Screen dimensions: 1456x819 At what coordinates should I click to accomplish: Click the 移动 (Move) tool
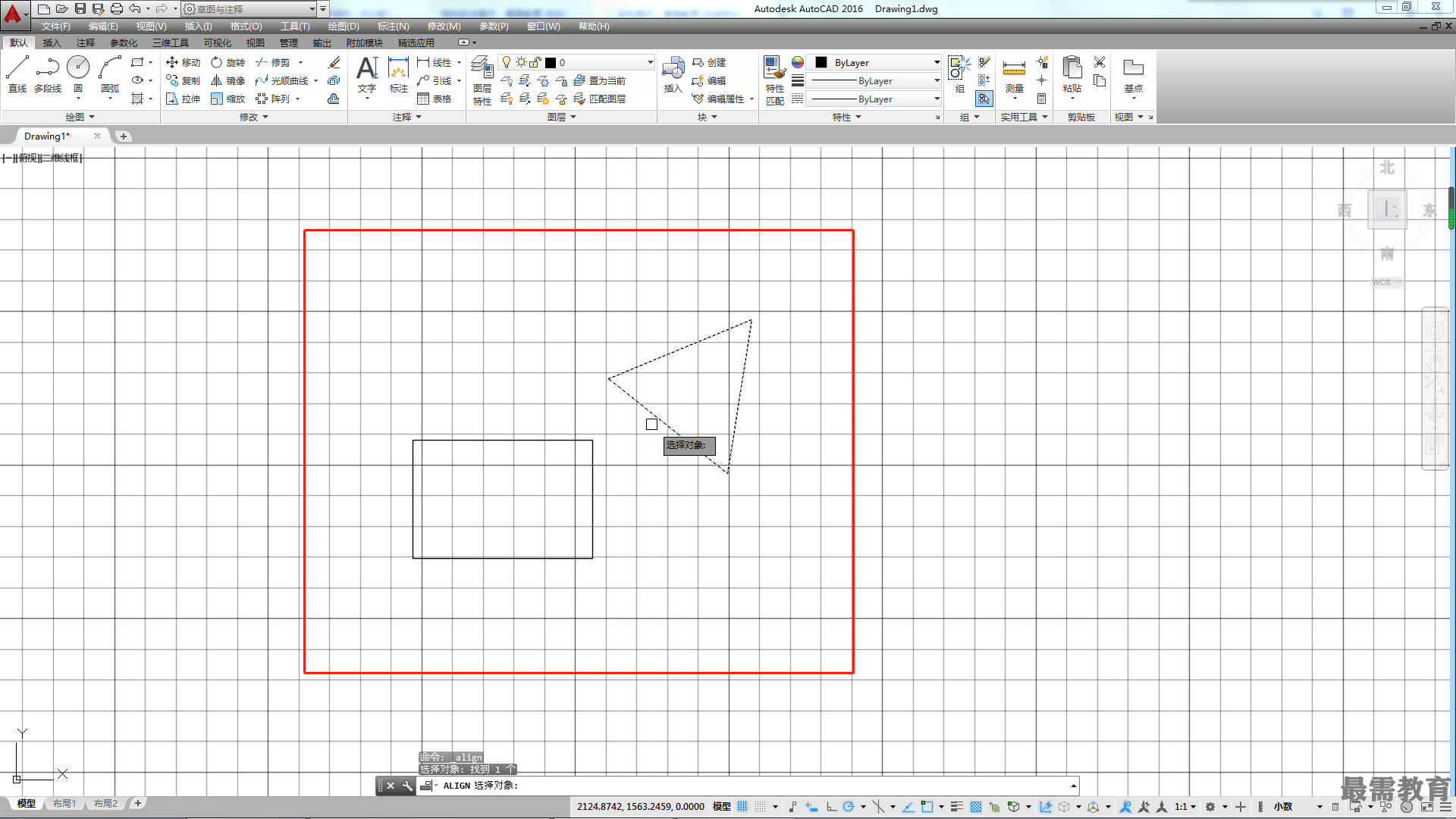183,62
